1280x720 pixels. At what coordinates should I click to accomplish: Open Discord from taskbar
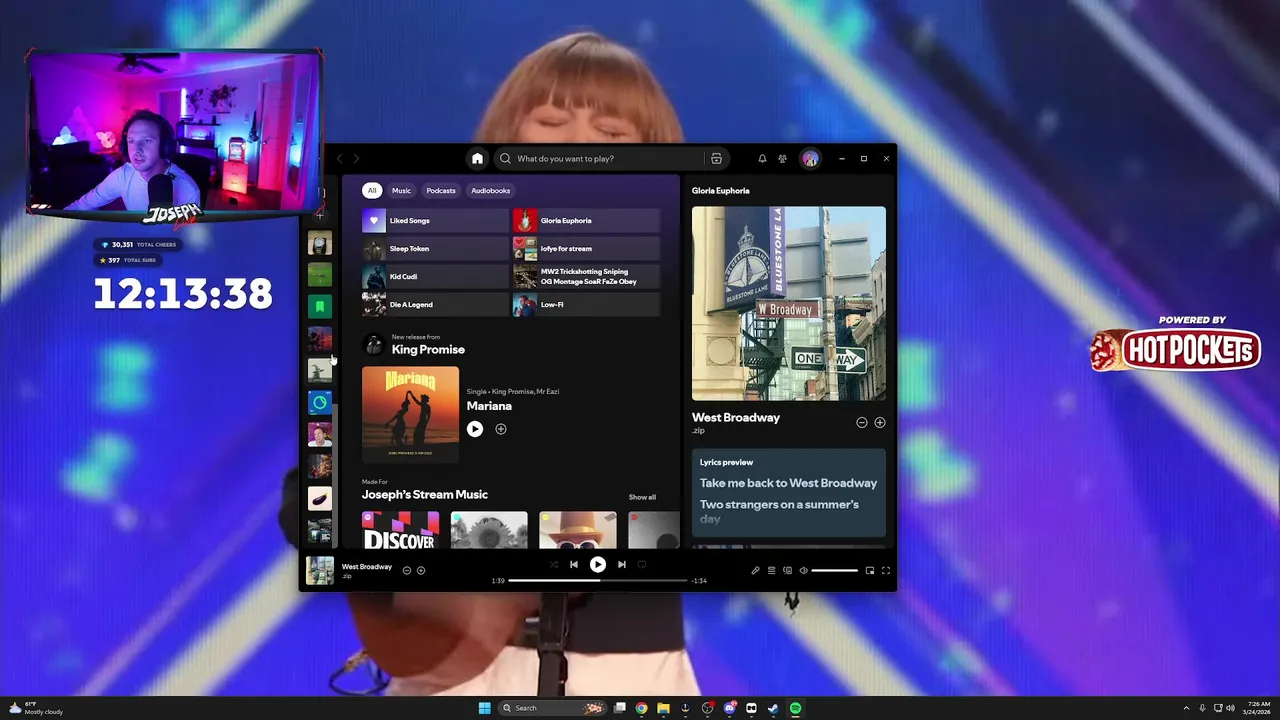[x=730, y=708]
